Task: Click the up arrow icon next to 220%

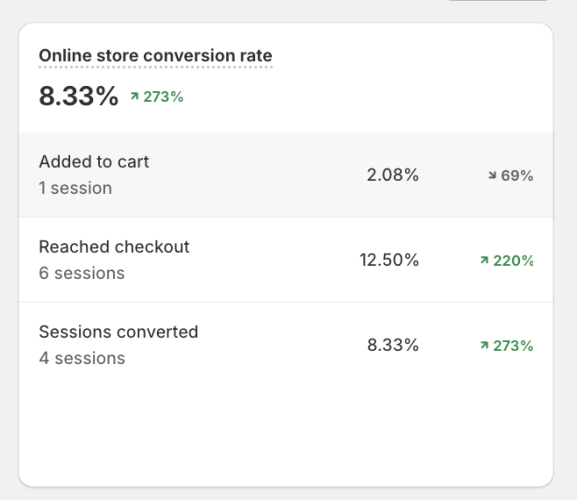Action: (484, 260)
